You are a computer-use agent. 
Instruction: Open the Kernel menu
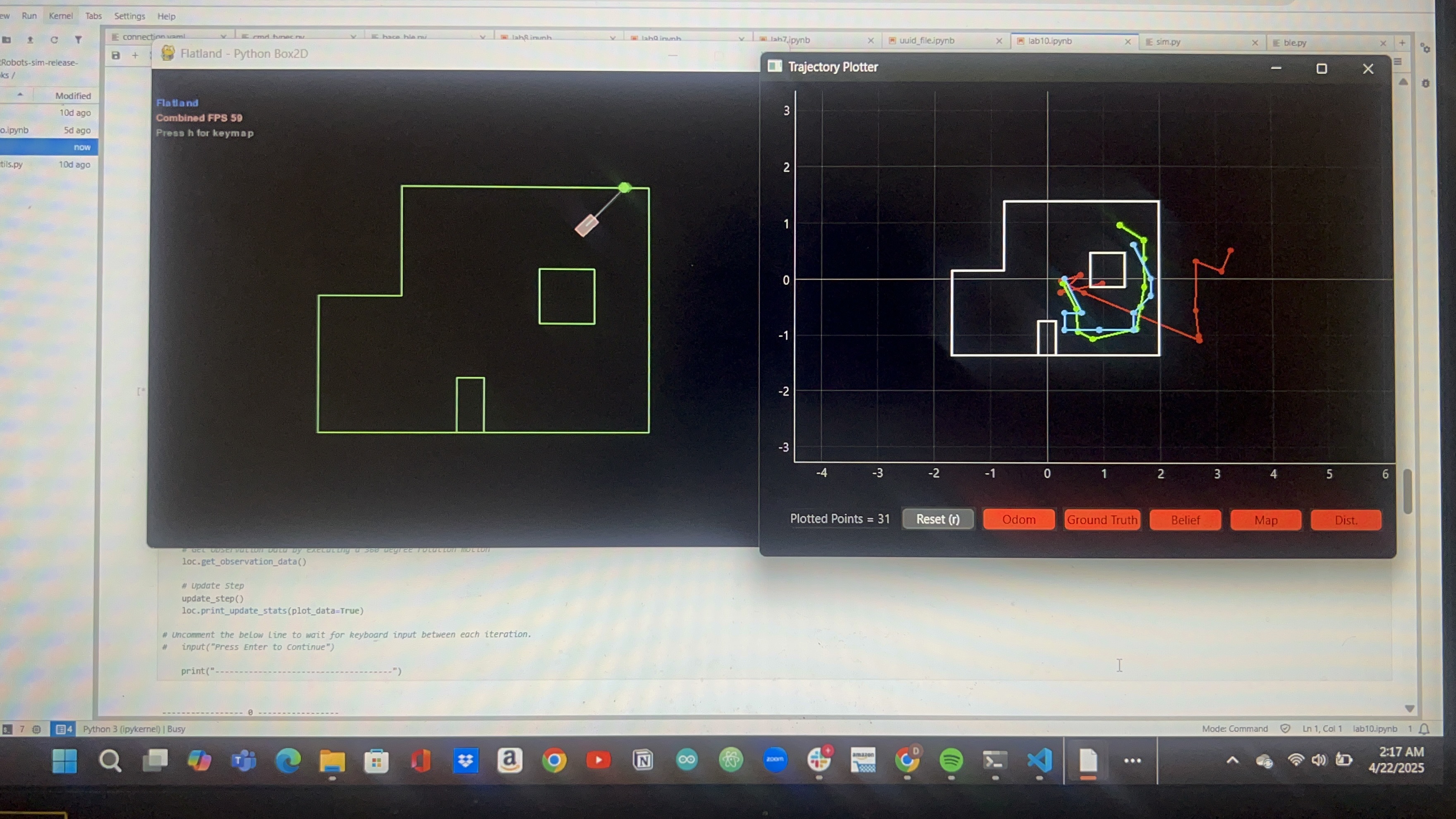(60, 16)
